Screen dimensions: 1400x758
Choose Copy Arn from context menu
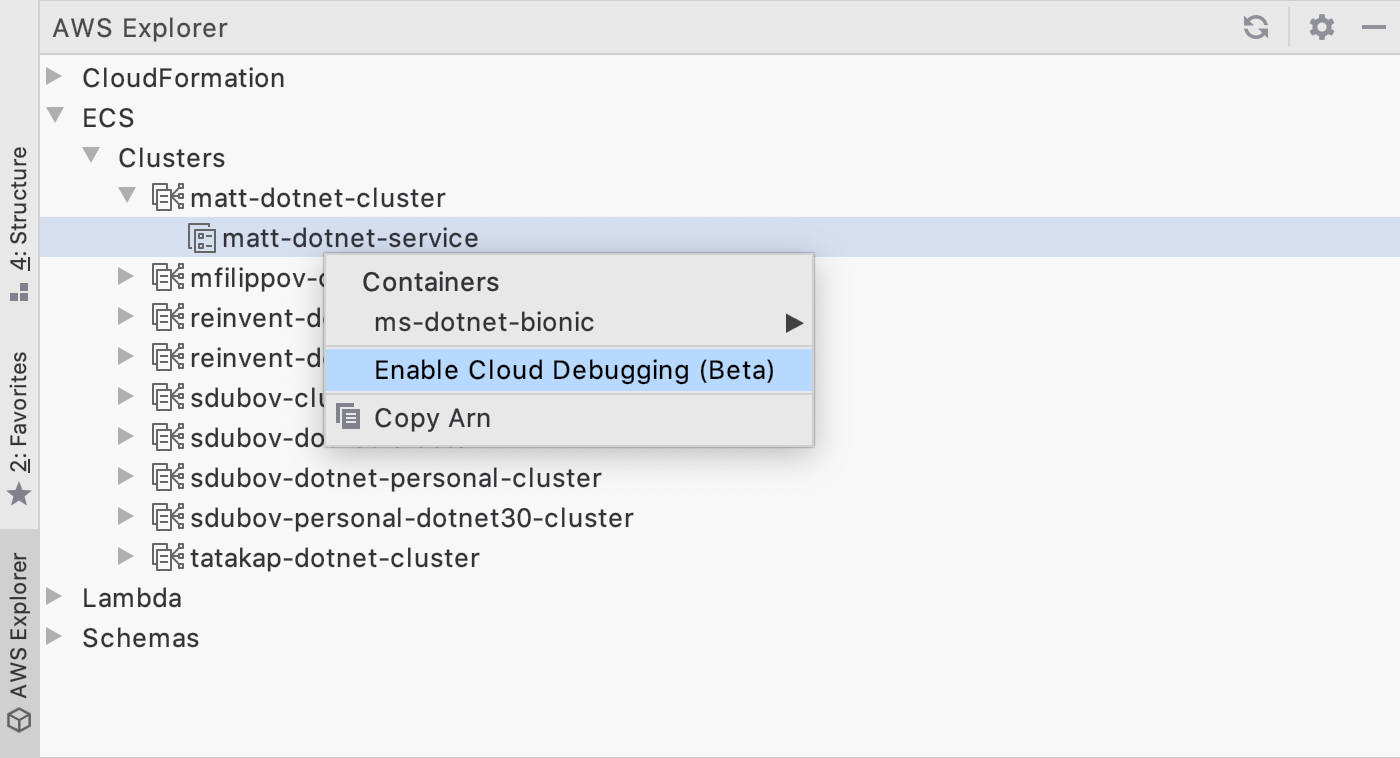432,418
